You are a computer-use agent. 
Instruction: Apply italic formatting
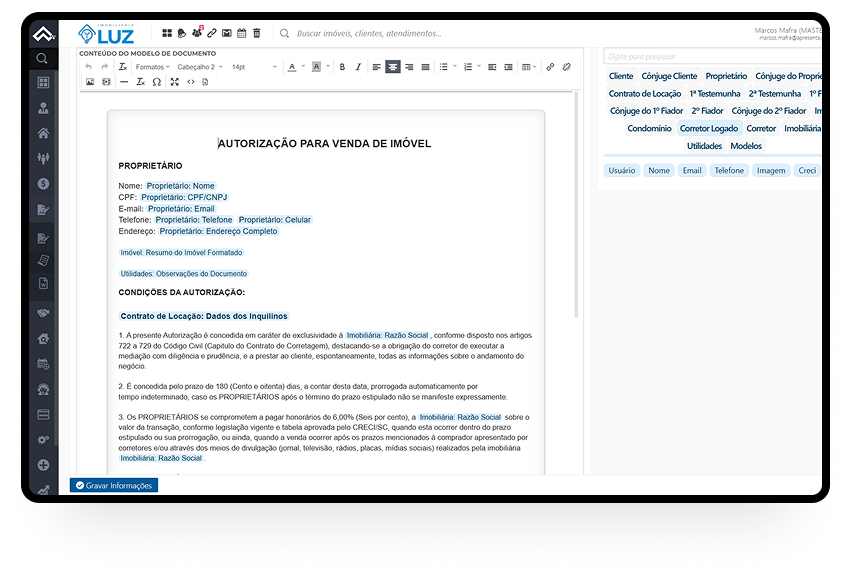[x=358, y=67]
